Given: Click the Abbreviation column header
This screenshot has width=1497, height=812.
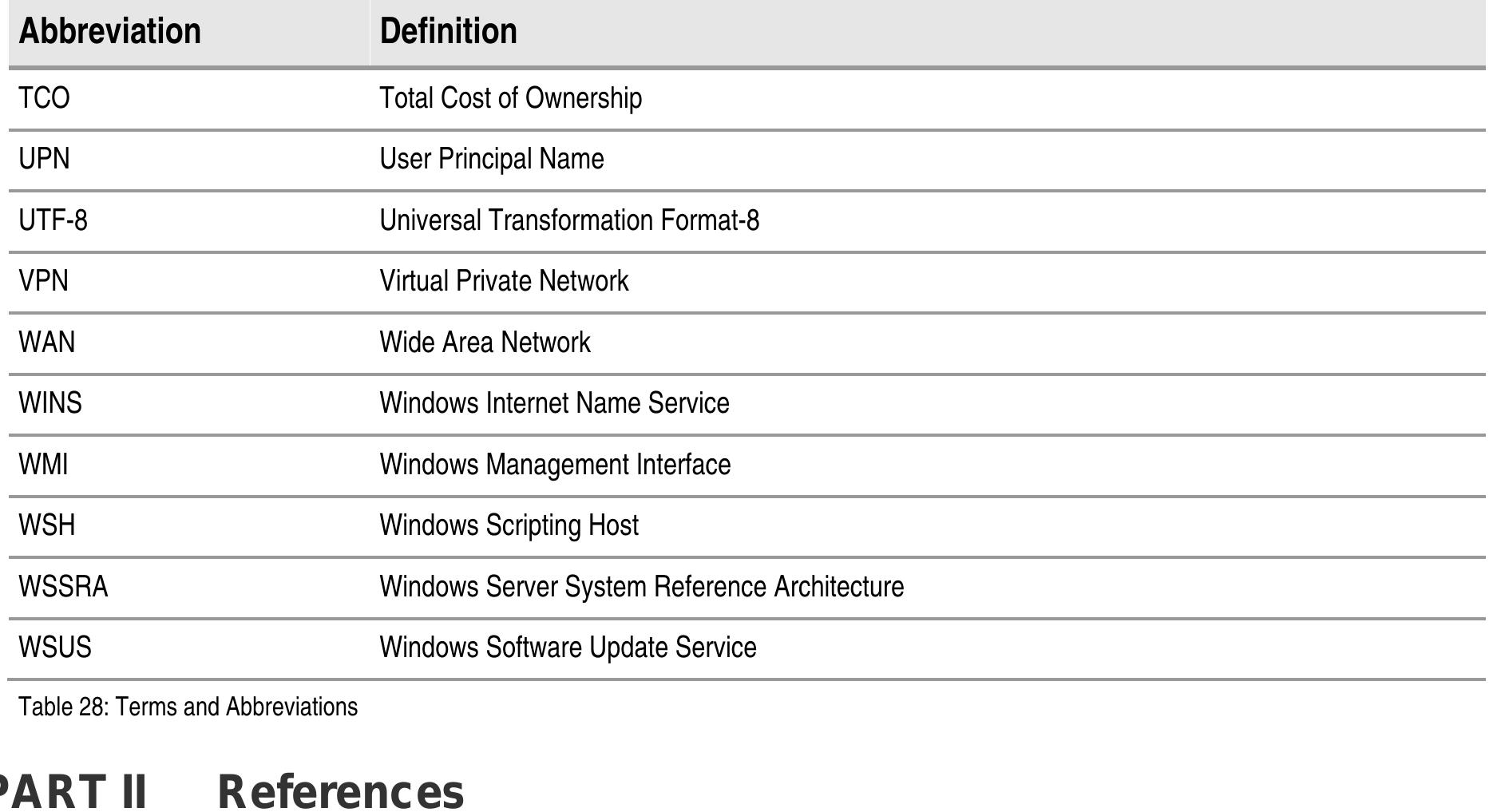Looking at the screenshot, I should [110, 32].
